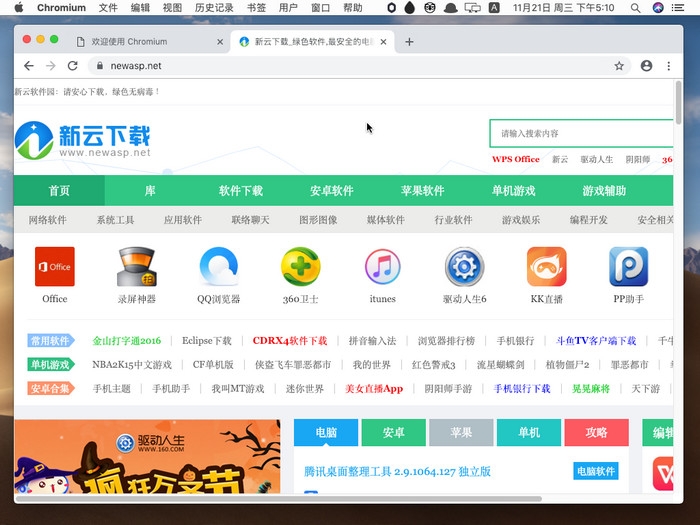
Task: Click the 驱动人生6 gear icon
Action: (464, 267)
